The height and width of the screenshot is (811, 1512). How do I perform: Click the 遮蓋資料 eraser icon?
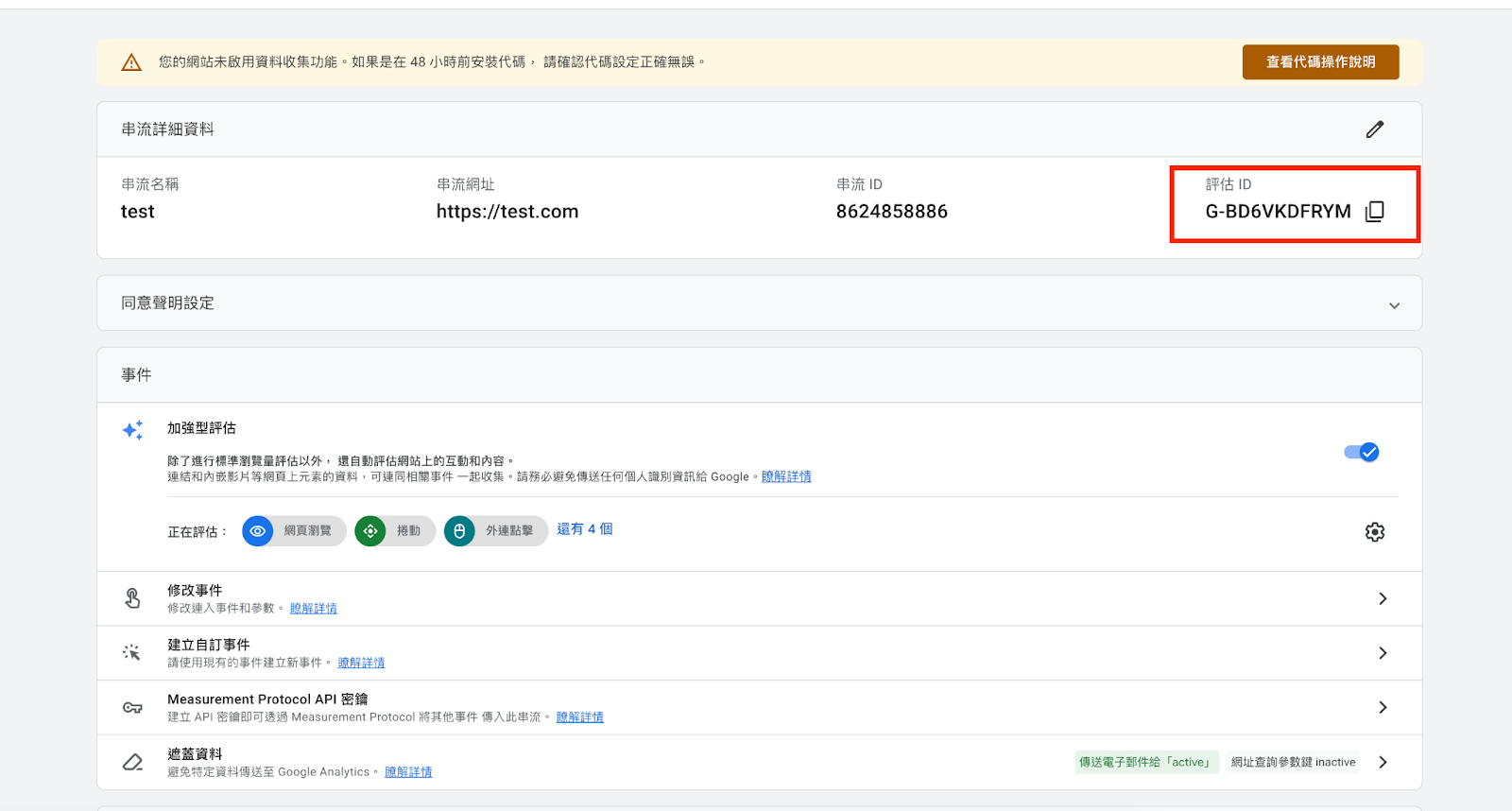pos(132,762)
